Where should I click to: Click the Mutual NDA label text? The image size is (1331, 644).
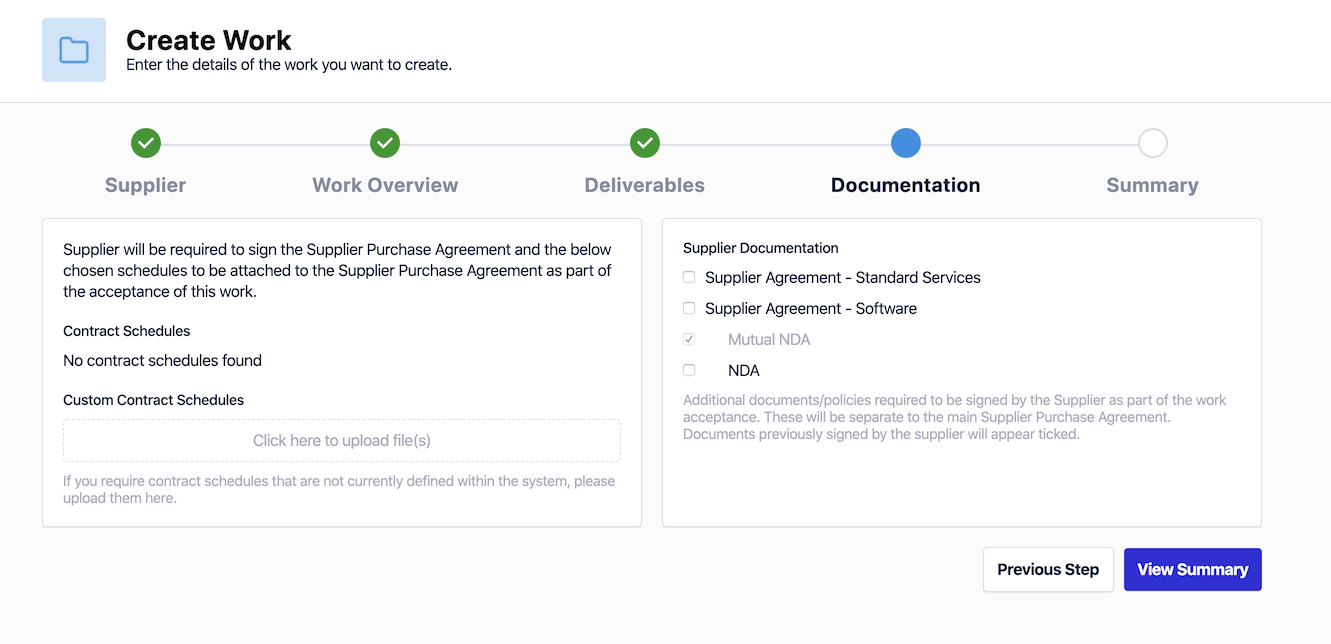[x=769, y=339]
